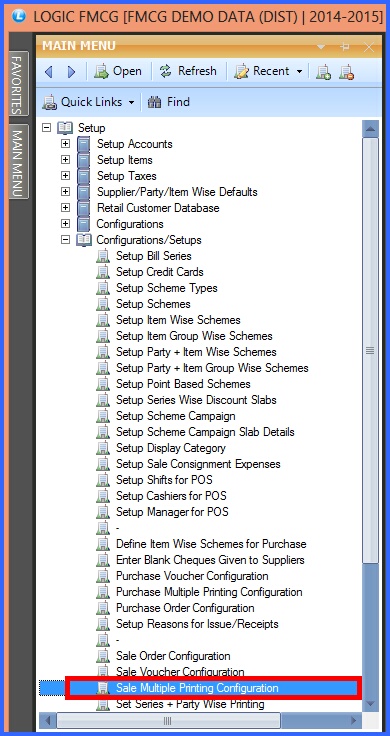Collapse the Configurations/Setups node
390x736 pixels.
coord(65,239)
